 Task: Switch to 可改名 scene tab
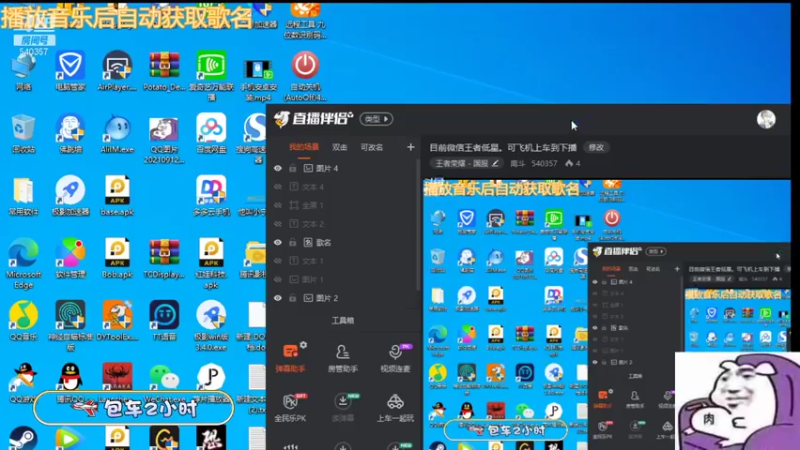click(371, 147)
